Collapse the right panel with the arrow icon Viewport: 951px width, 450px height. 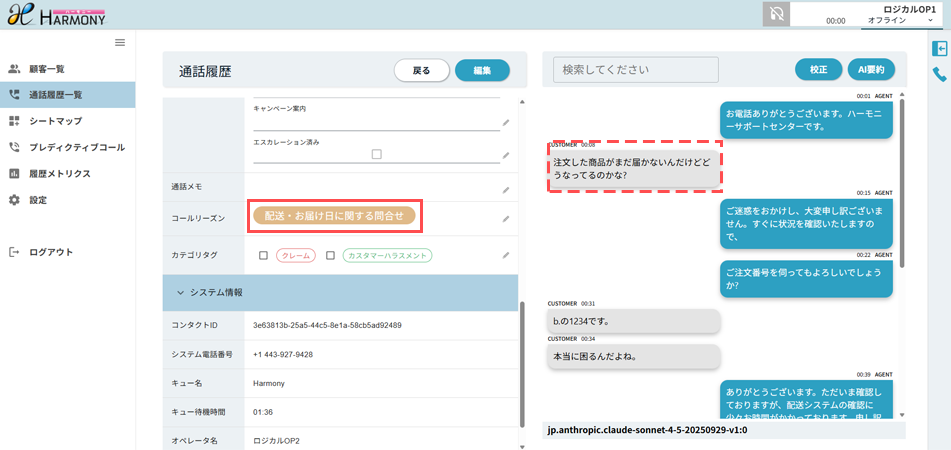click(x=939, y=49)
